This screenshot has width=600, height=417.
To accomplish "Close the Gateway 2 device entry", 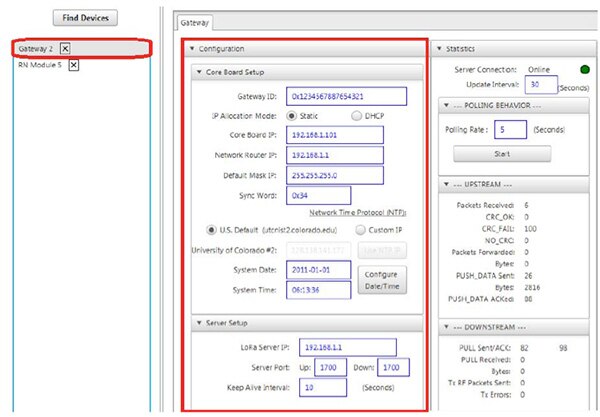I will pyautogui.click(x=65, y=48).
